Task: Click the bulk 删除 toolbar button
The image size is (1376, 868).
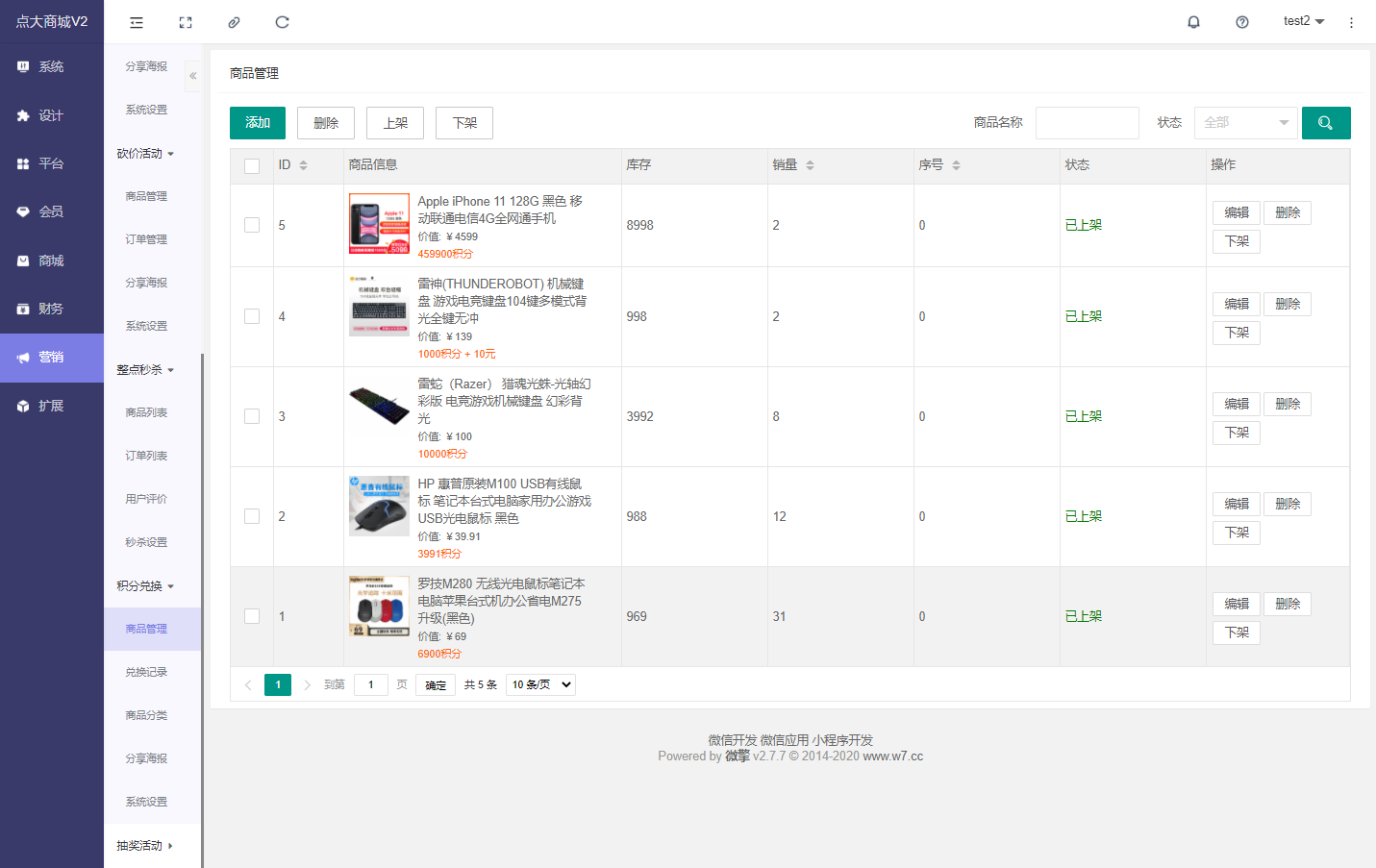Action: (x=326, y=123)
